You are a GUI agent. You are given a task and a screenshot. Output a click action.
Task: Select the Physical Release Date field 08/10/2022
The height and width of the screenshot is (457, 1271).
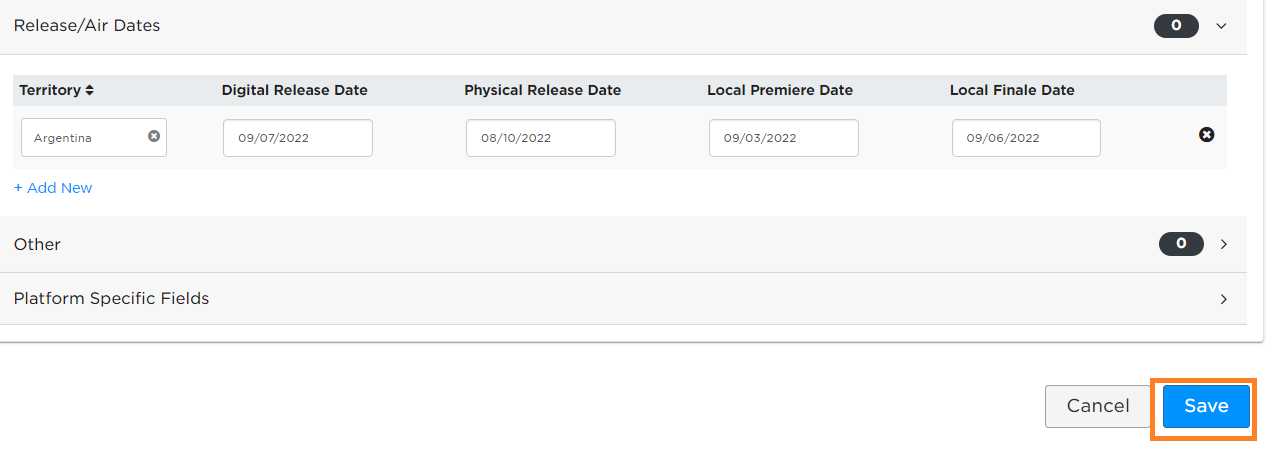point(541,138)
